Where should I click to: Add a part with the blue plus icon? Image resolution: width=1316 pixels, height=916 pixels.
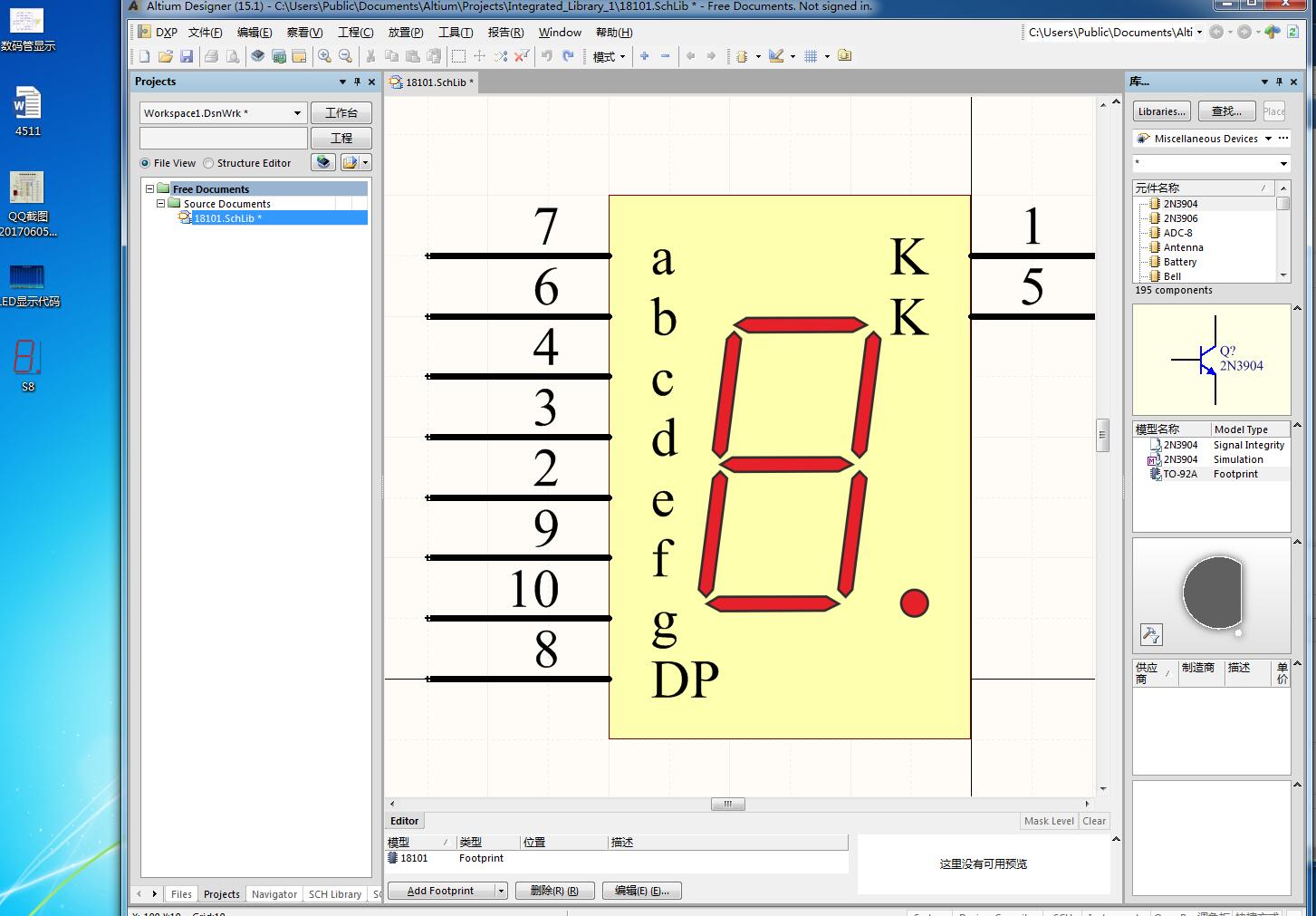[644, 56]
